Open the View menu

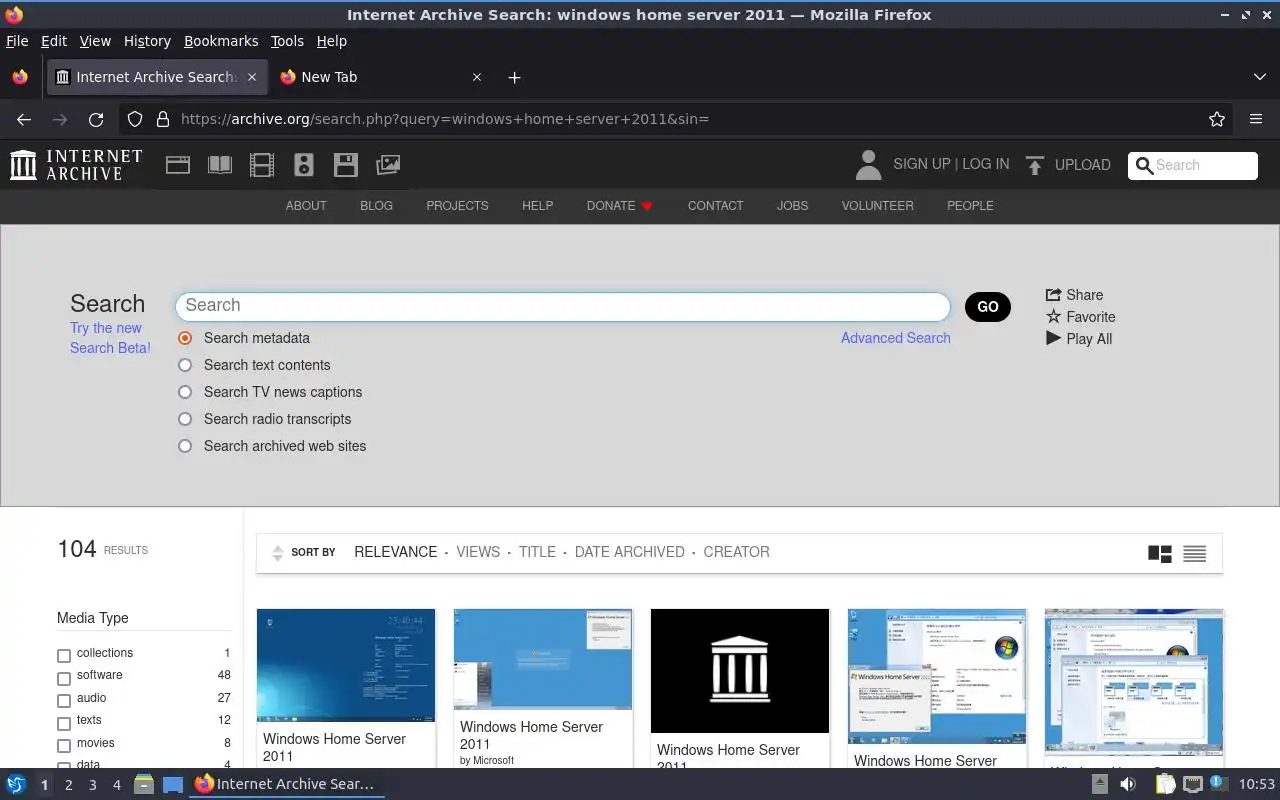95,41
